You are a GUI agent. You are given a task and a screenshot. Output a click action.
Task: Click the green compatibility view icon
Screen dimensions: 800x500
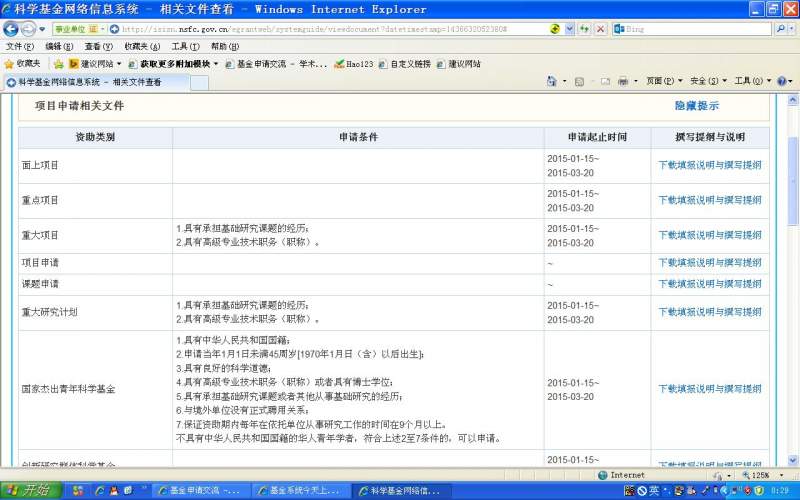555,29
